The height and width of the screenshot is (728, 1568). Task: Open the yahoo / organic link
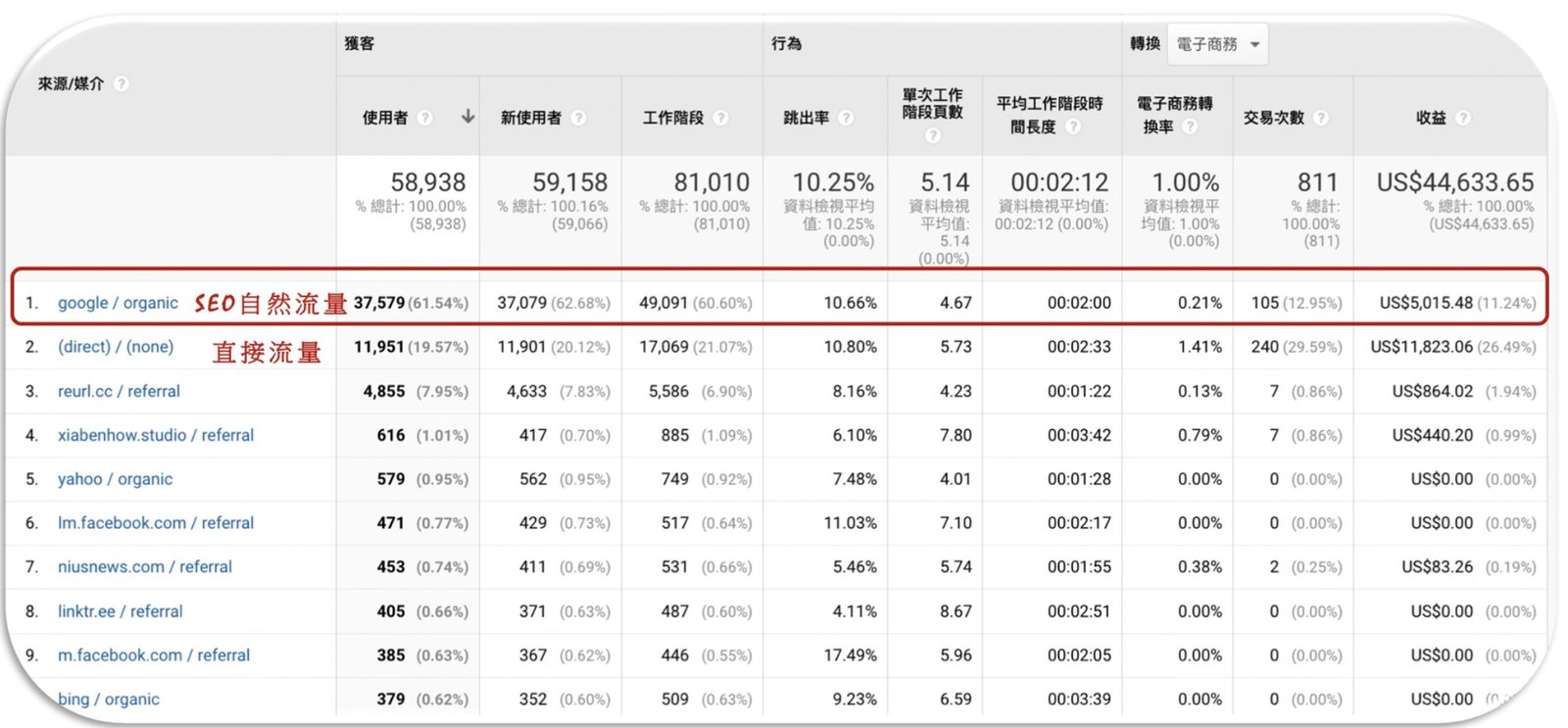tap(115, 479)
